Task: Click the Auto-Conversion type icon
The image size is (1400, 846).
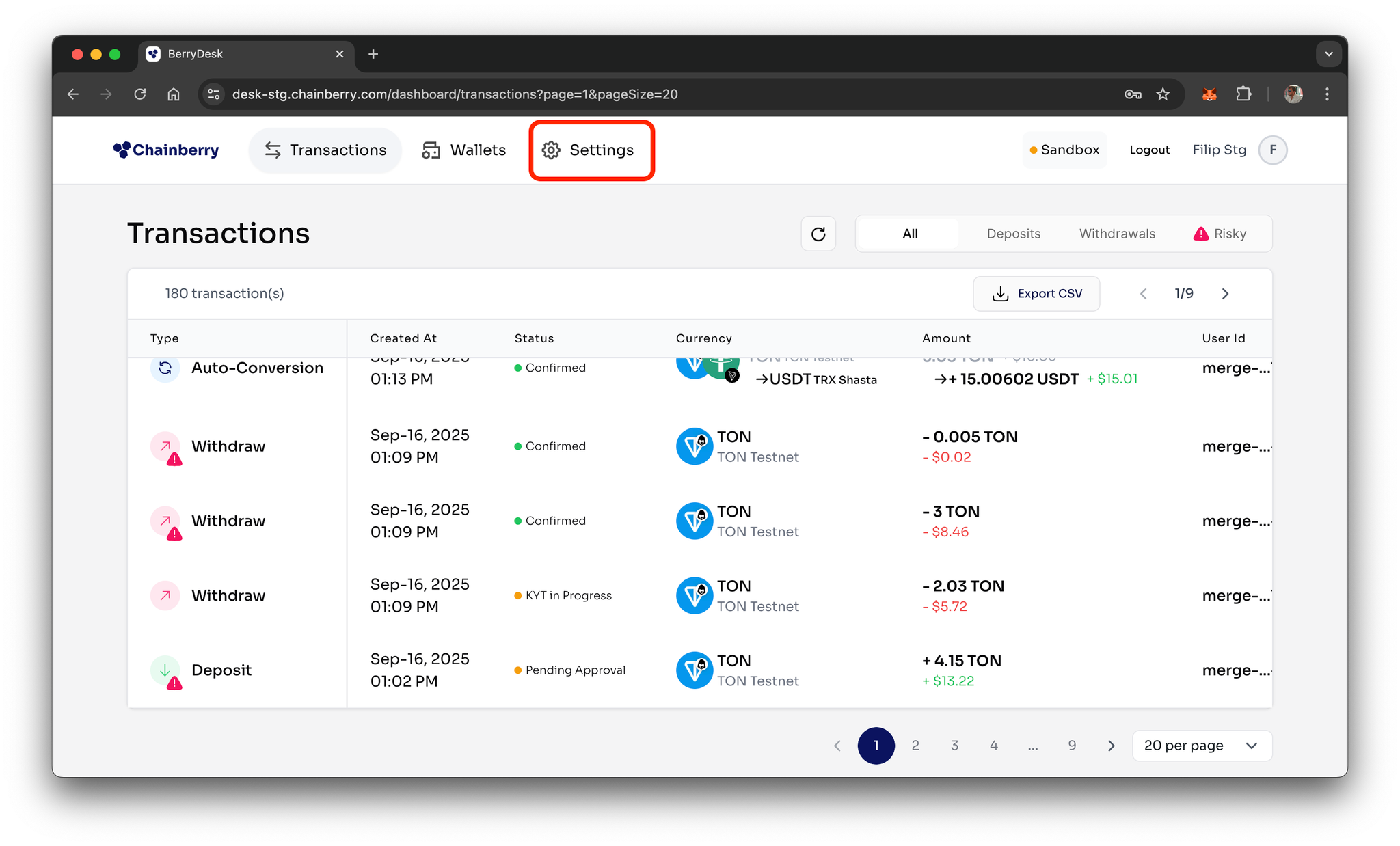Action: point(165,368)
